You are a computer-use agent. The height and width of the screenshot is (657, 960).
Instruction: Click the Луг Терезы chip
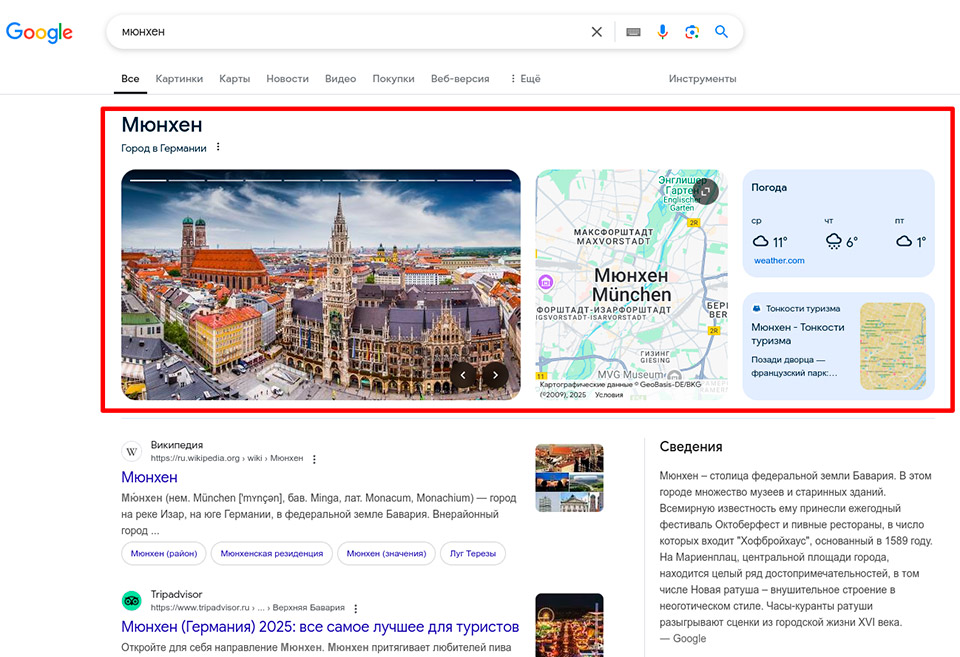pos(473,554)
